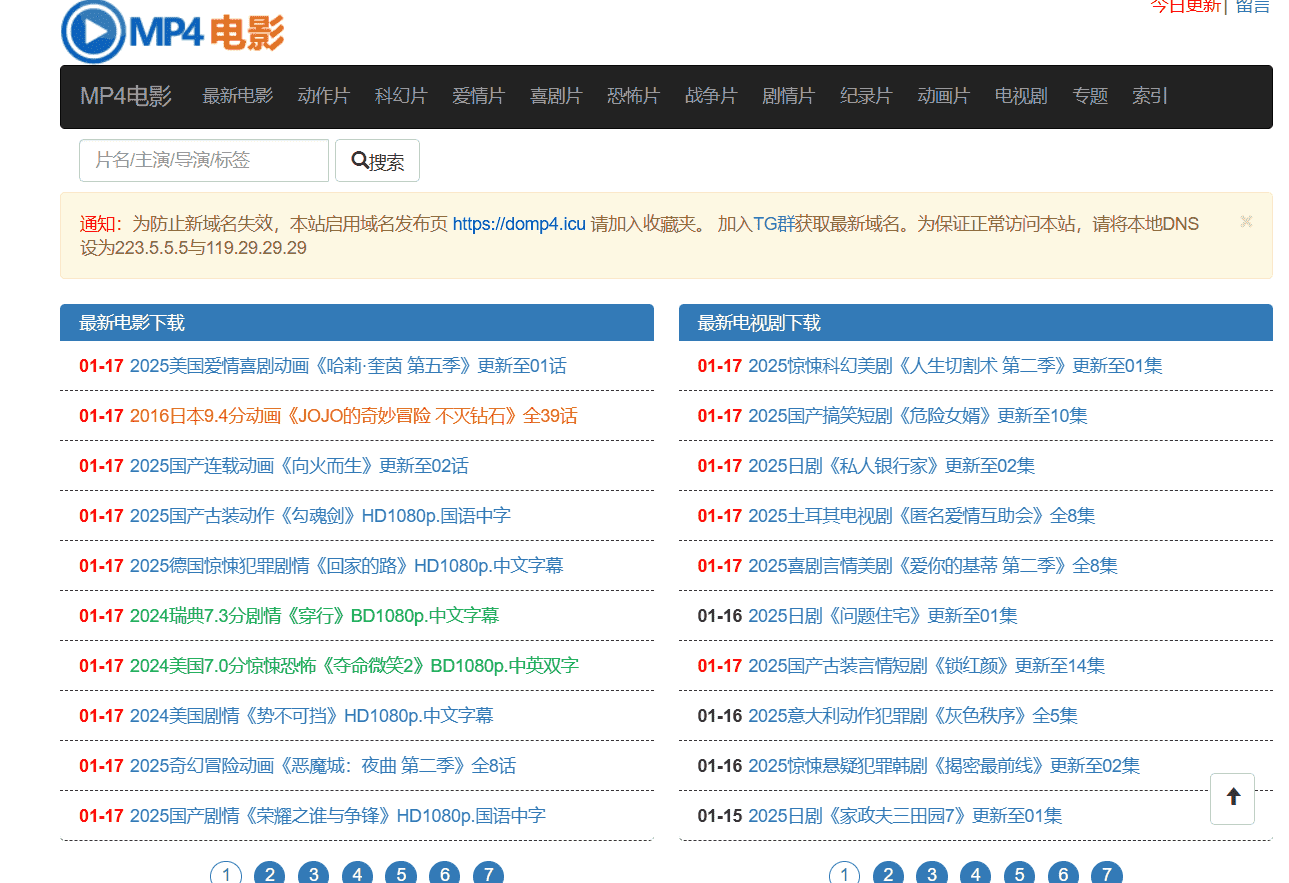Go to page 6 of movie list

[x=445, y=875]
